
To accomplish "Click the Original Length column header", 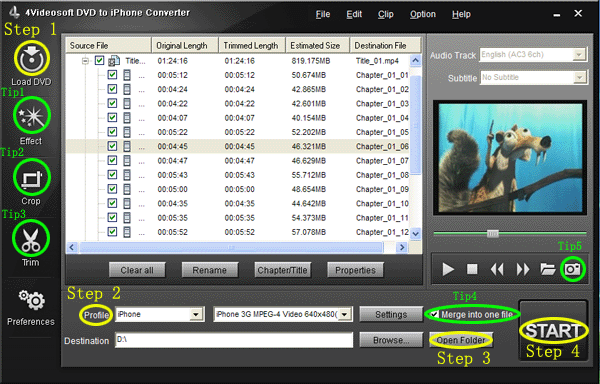I will click(185, 46).
